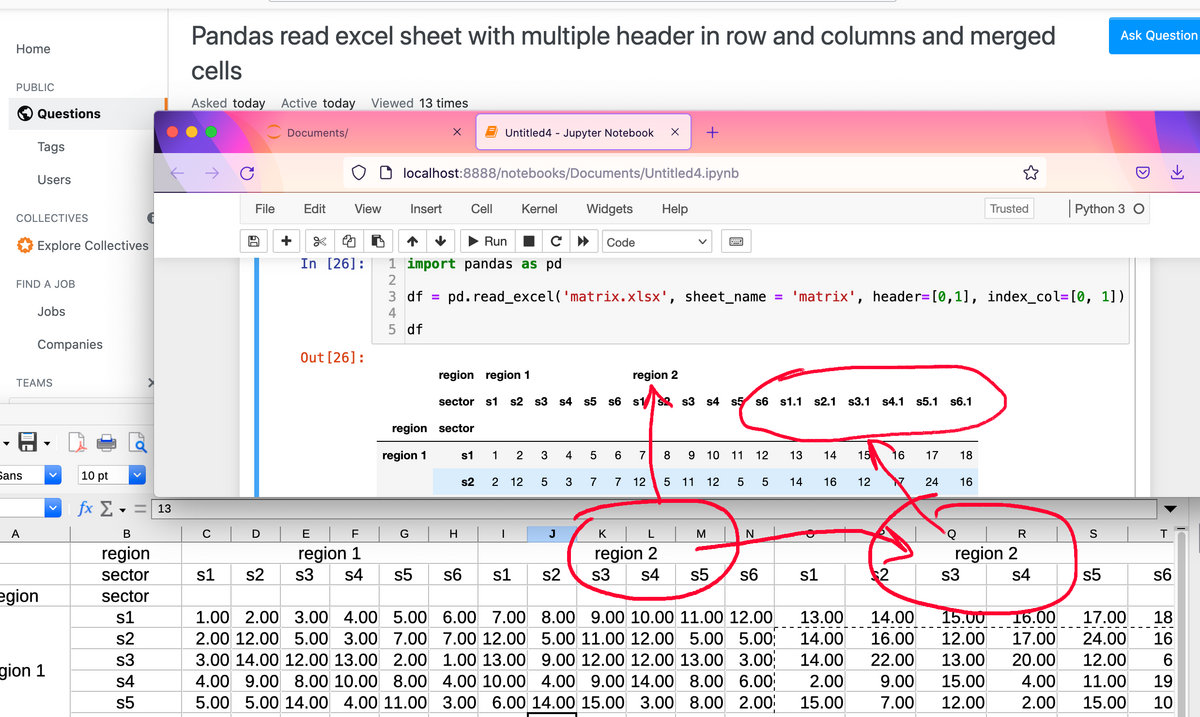
Task: Open the command palette keyboard icon
Action: pyautogui.click(x=735, y=241)
